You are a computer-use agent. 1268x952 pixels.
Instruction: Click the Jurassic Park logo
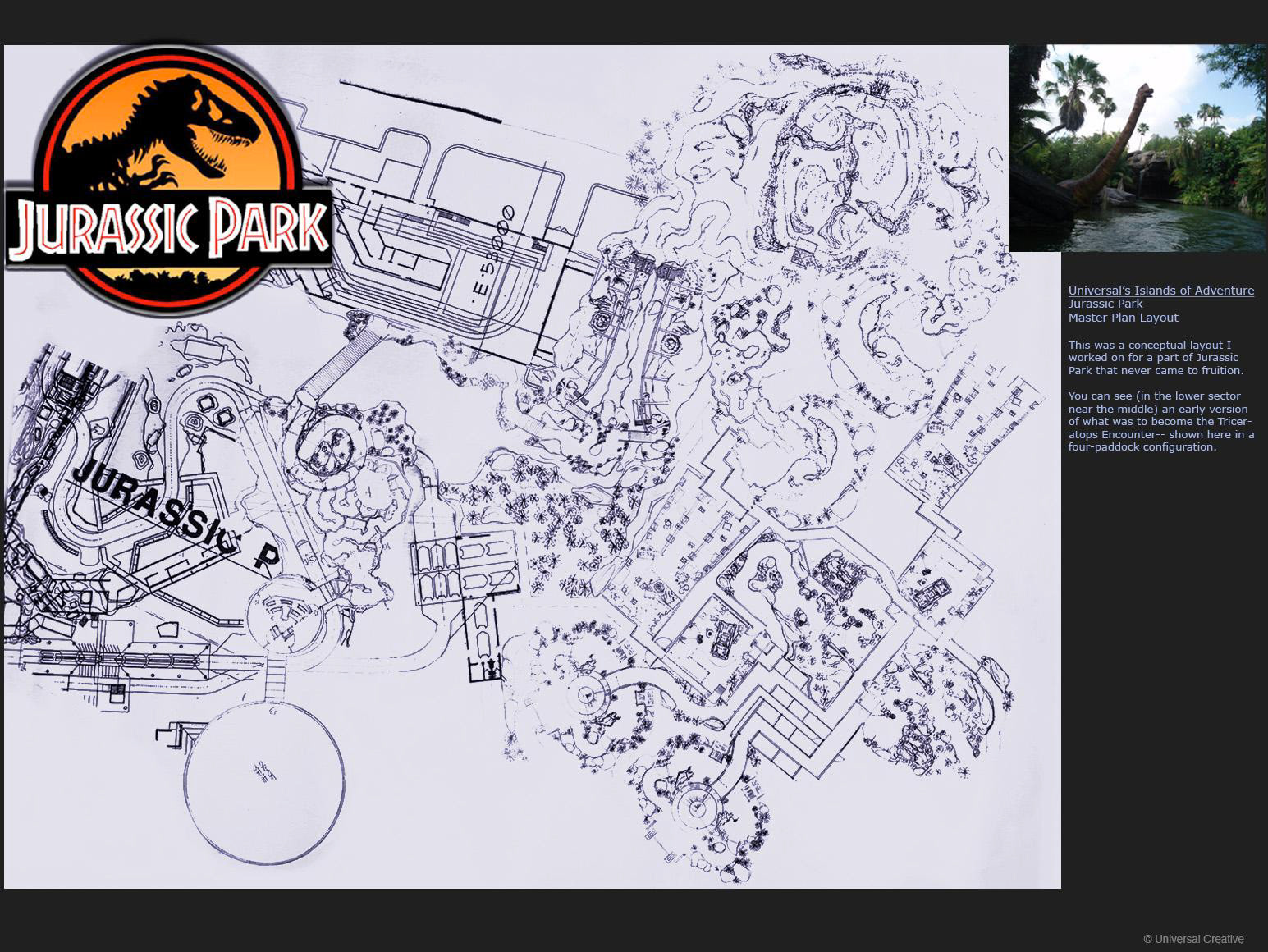(169, 179)
